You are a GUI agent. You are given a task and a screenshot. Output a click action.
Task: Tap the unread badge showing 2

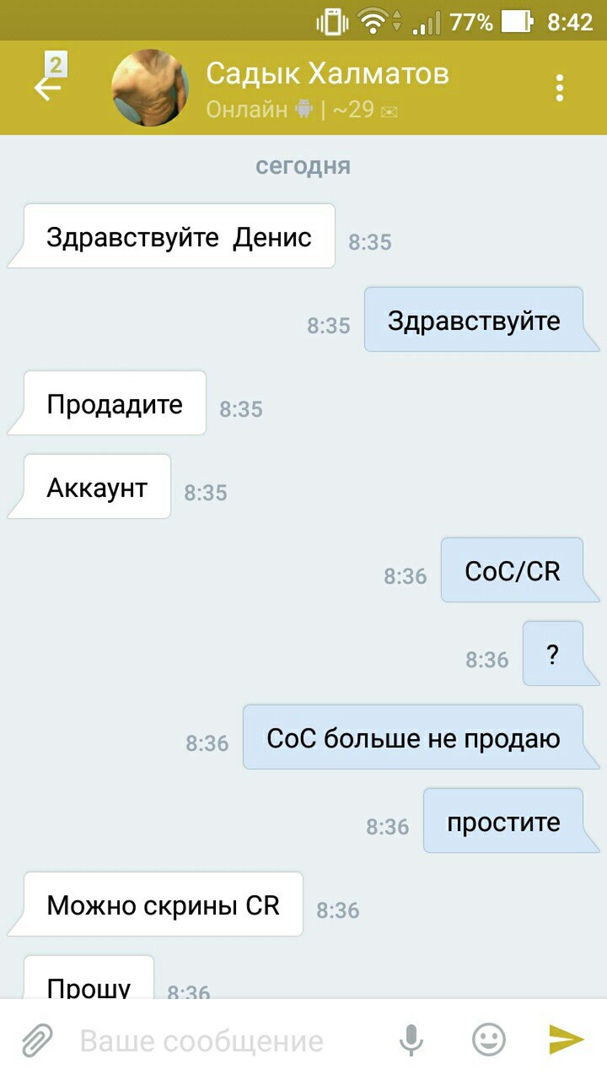[56, 65]
